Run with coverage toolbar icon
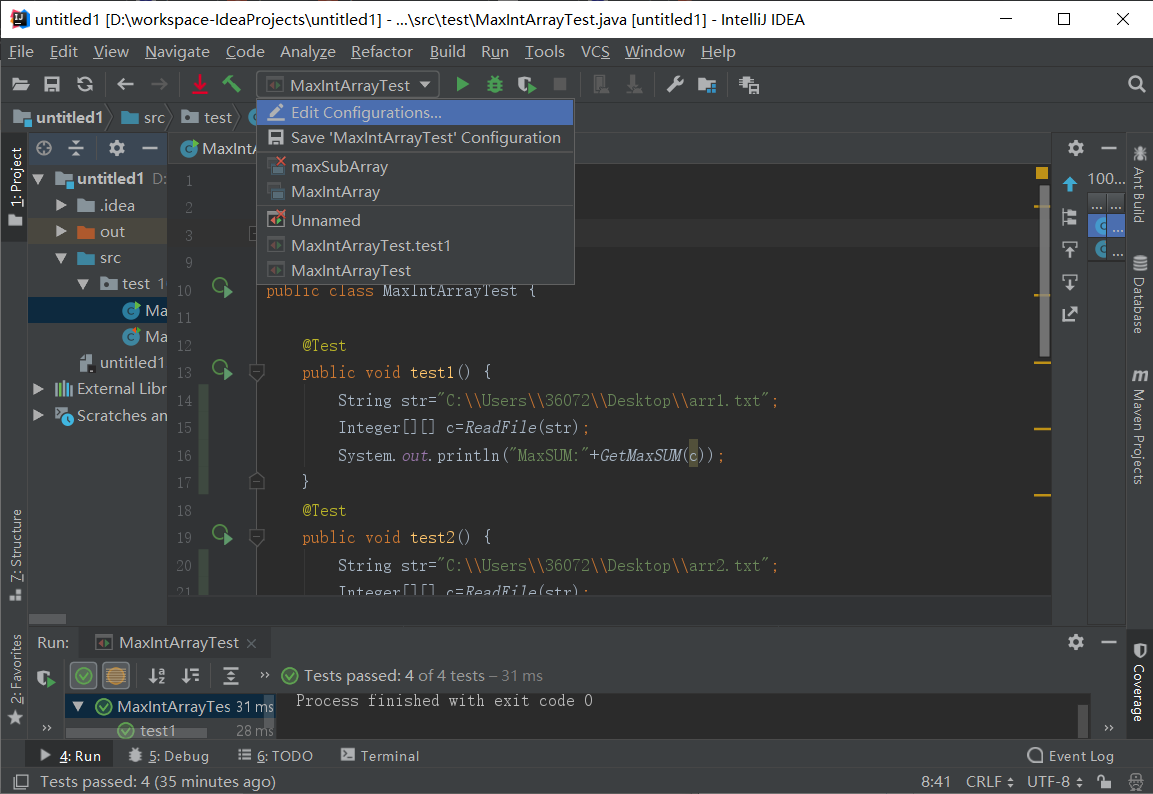The height and width of the screenshot is (794, 1153). pos(526,85)
